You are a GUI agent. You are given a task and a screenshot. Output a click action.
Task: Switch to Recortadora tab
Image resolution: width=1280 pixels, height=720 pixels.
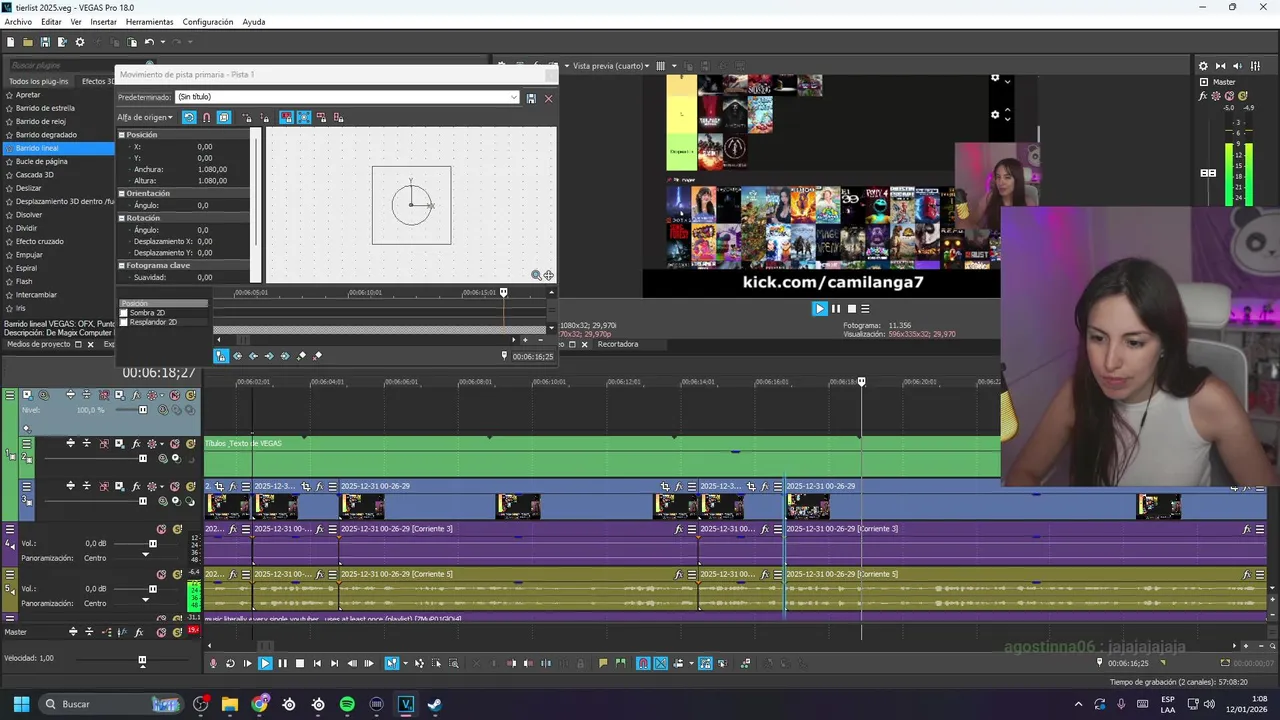pos(618,344)
